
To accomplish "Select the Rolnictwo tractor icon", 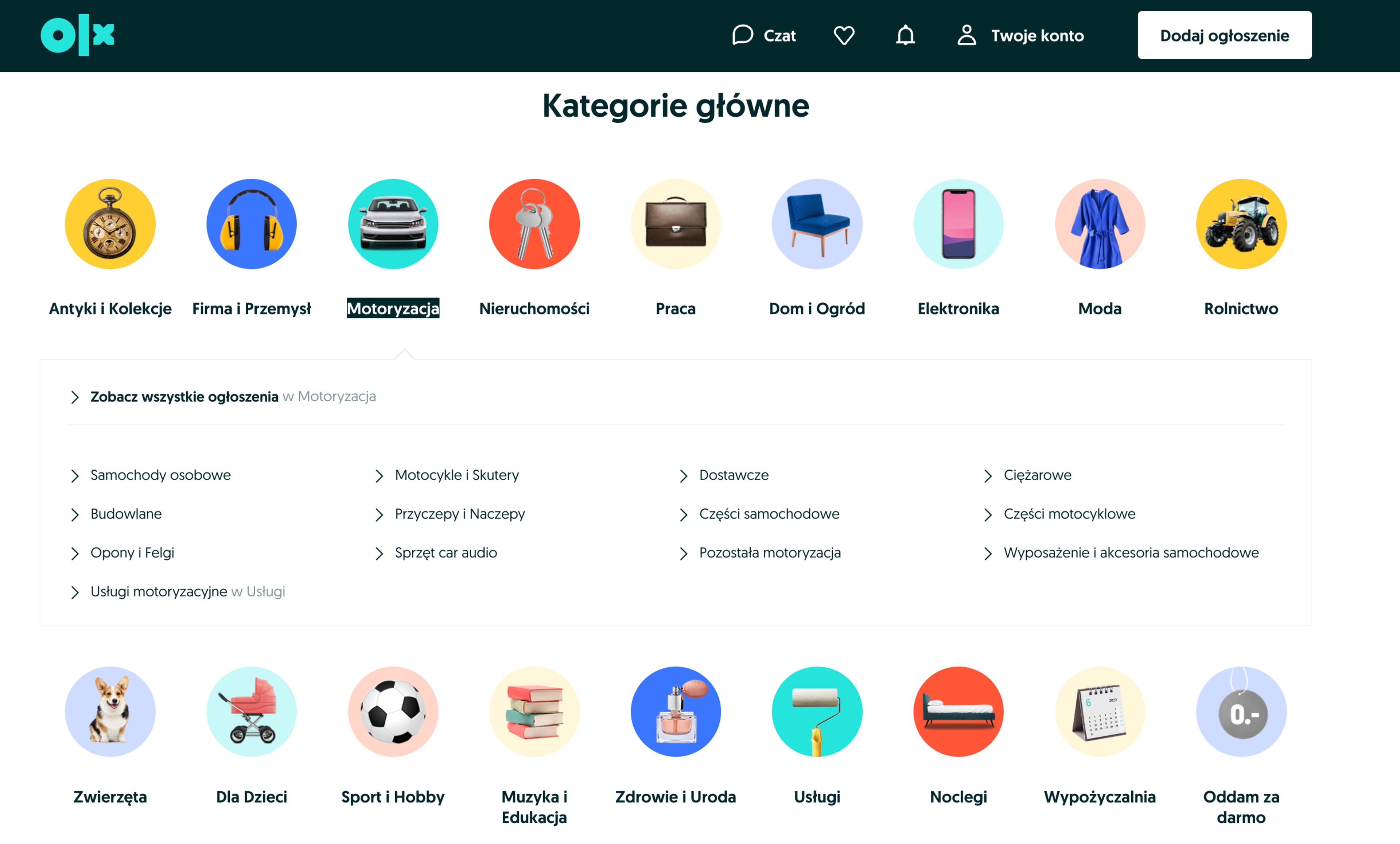I will [x=1241, y=224].
